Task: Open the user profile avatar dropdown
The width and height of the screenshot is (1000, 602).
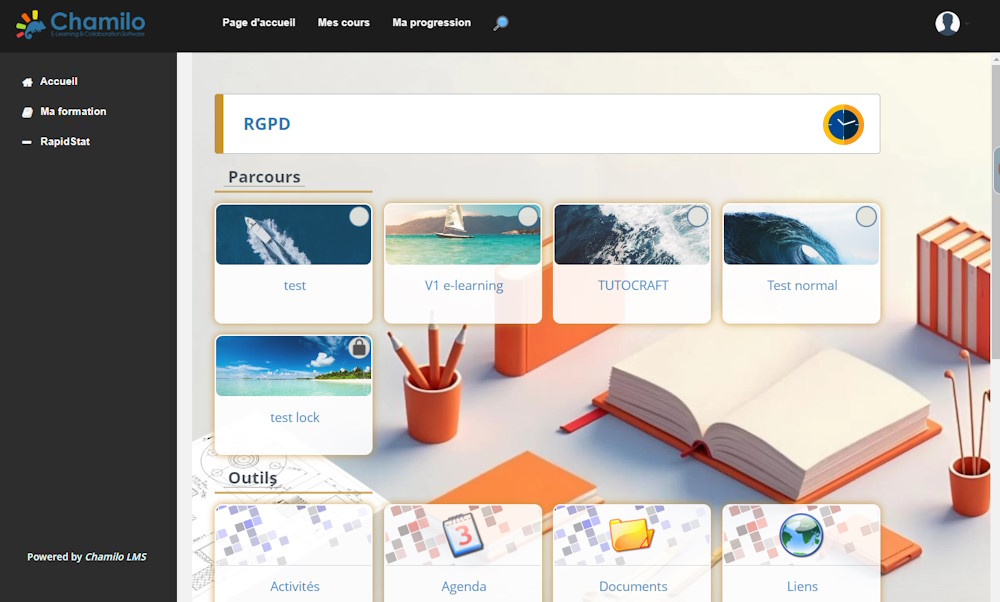Action: point(948,23)
